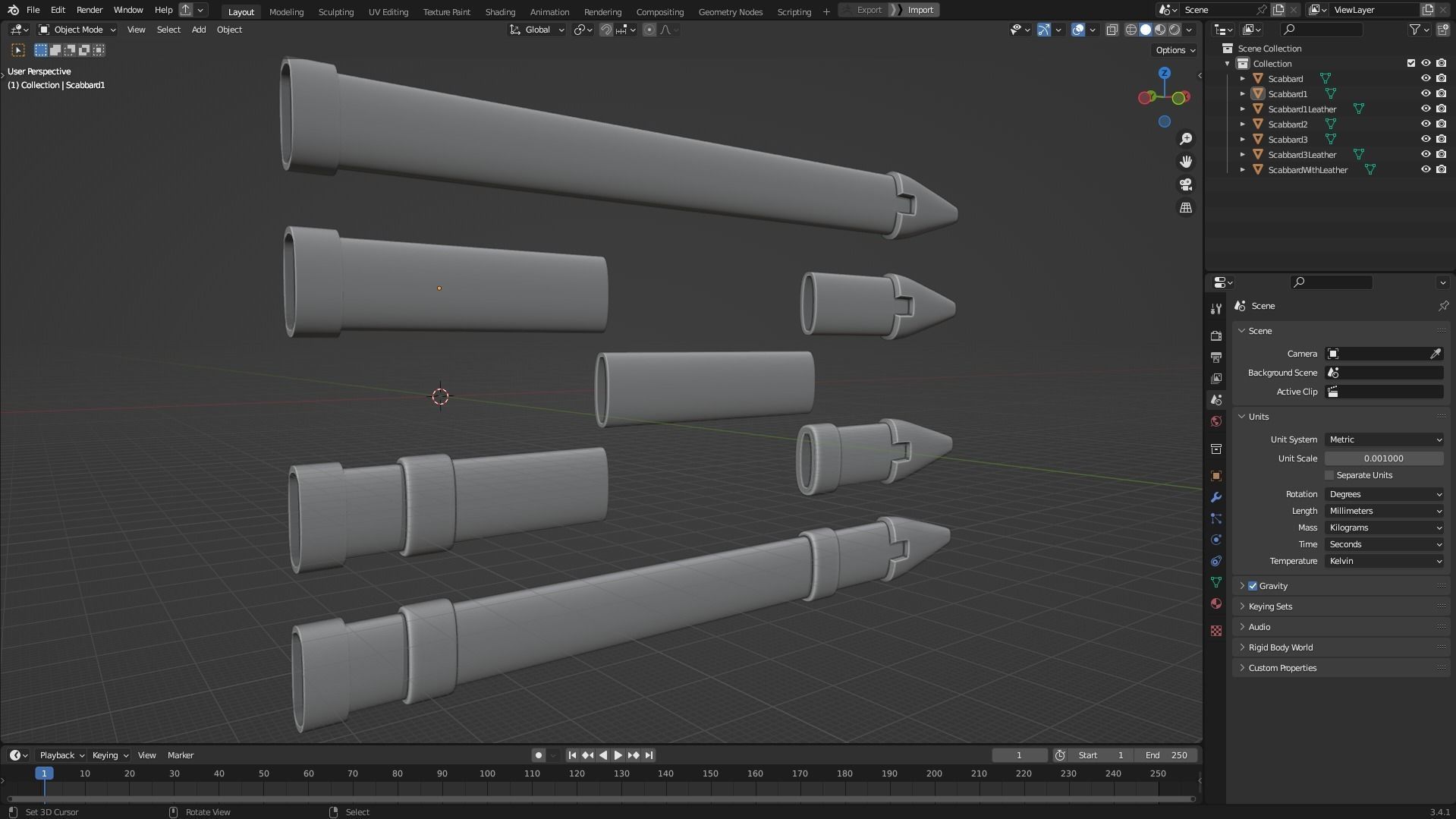Switch perspective/orthographic with the grid gizmo
The image size is (1456, 819).
pyautogui.click(x=1186, y=207)
